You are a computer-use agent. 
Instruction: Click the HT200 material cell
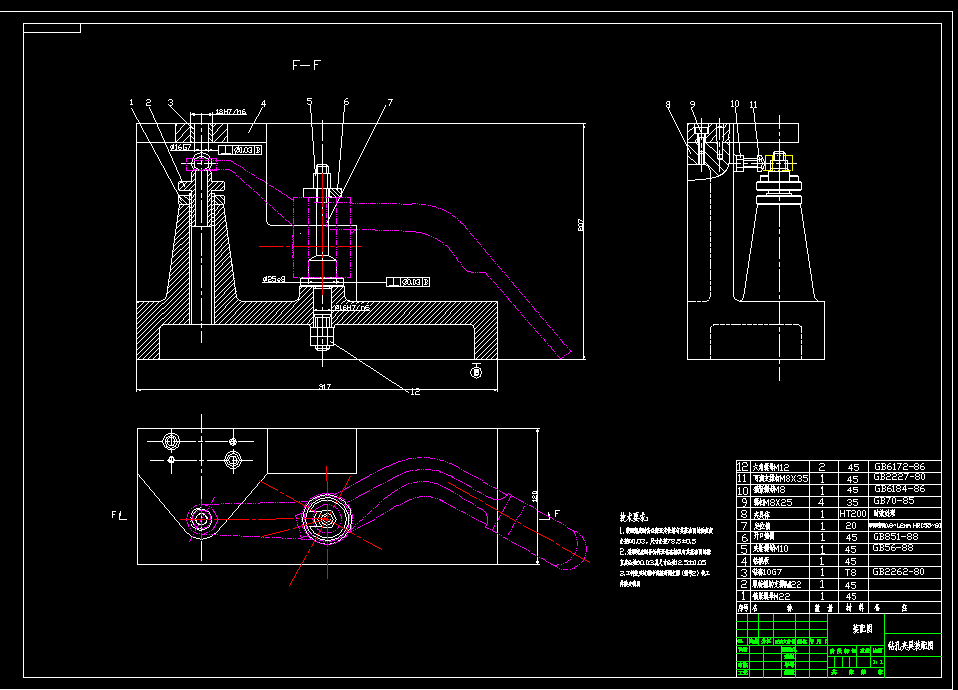853,513
